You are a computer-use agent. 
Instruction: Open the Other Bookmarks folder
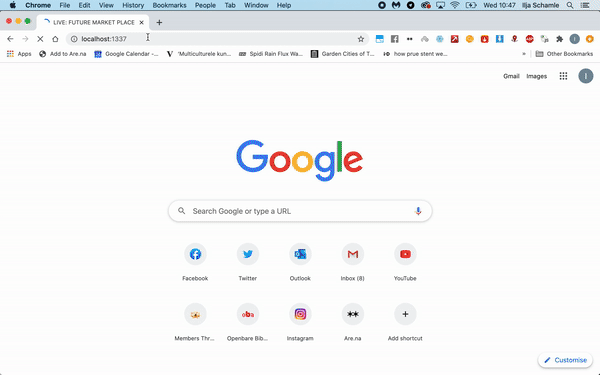(x=564, y=54)
